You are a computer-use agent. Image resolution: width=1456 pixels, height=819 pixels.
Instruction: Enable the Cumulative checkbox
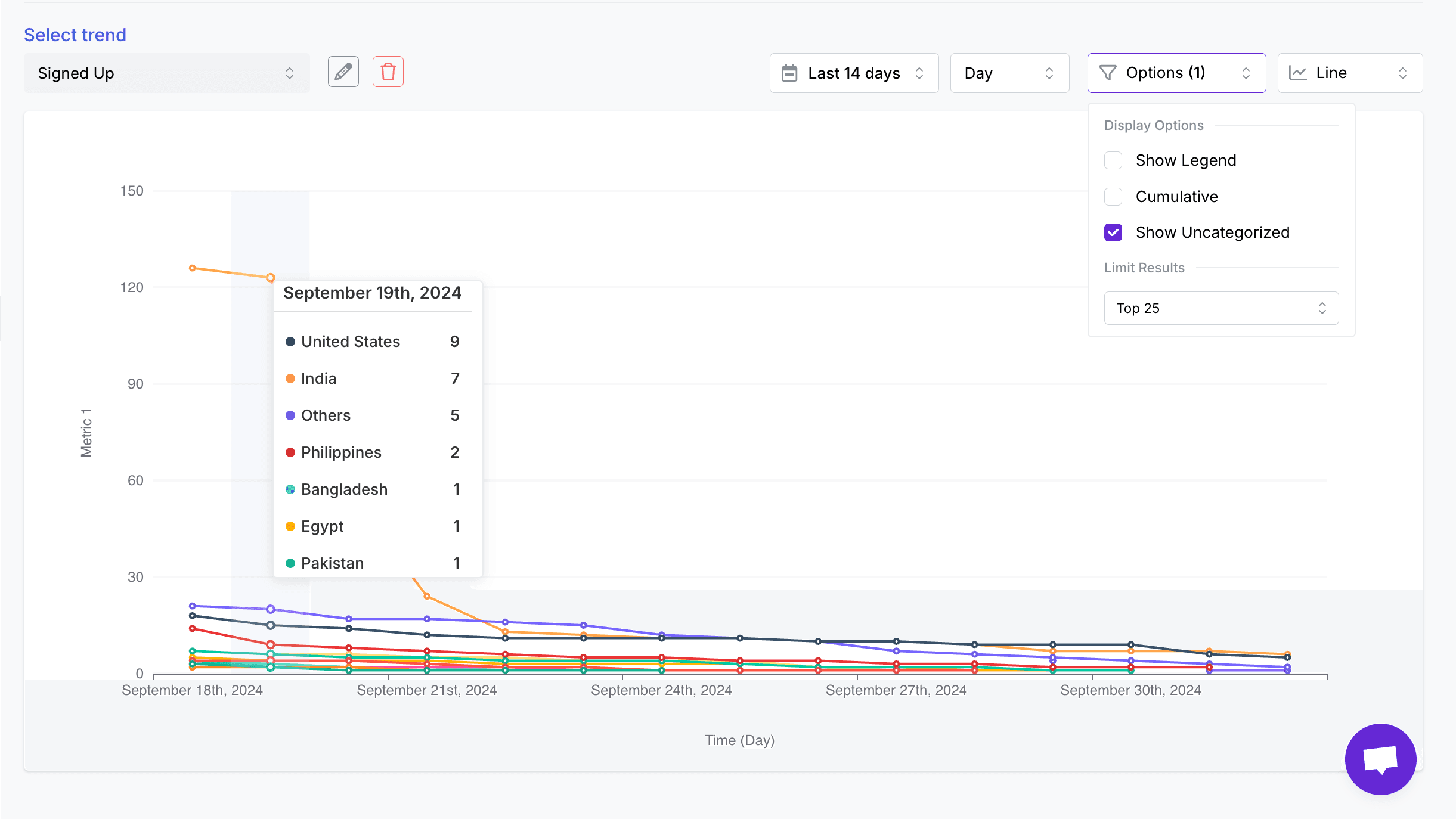click(x=1113, y=197)
